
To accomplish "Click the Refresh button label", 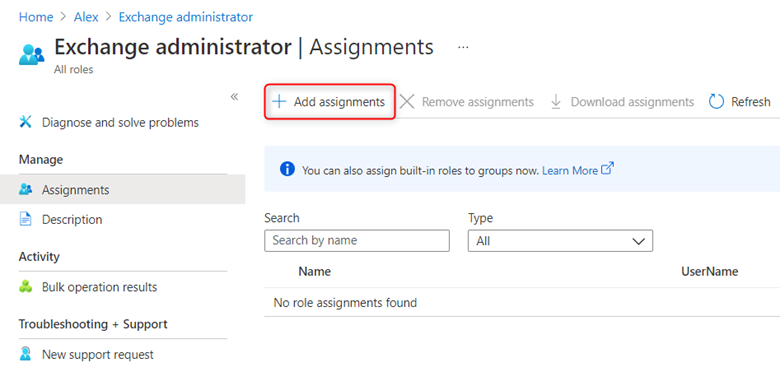I will [751, 102].
